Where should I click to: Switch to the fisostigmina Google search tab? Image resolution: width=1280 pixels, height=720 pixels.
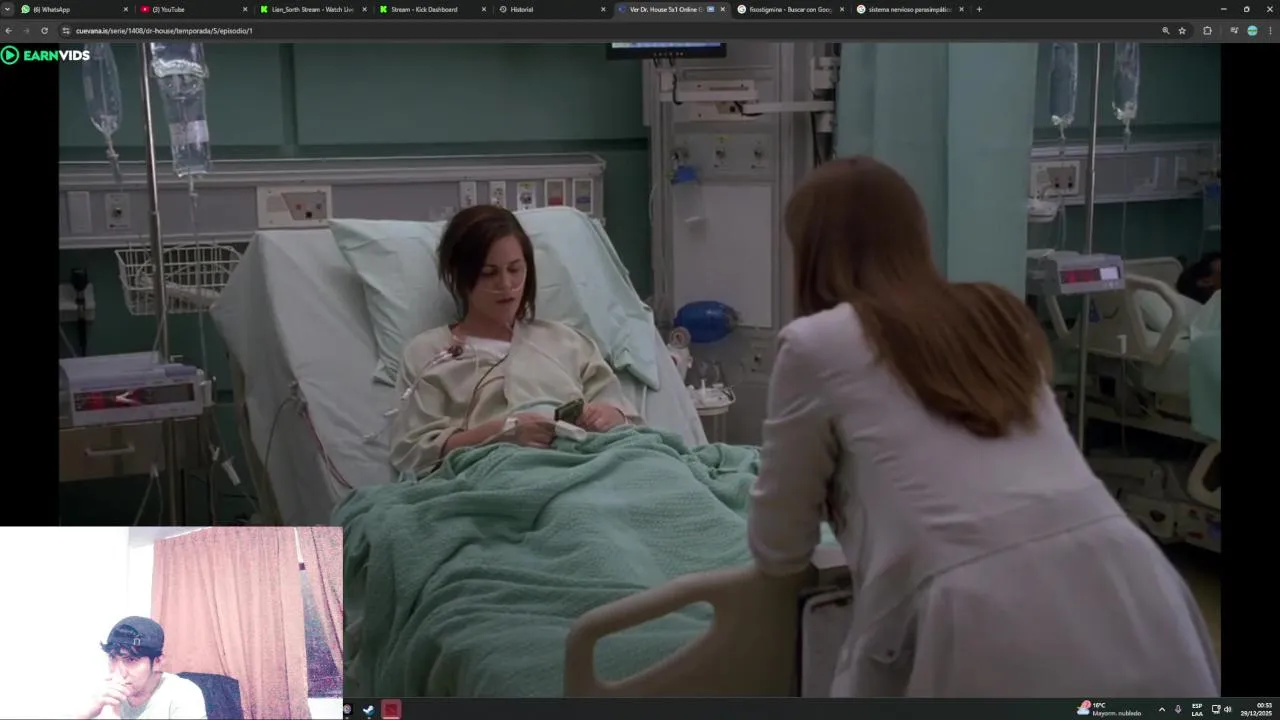click(791, 9)
